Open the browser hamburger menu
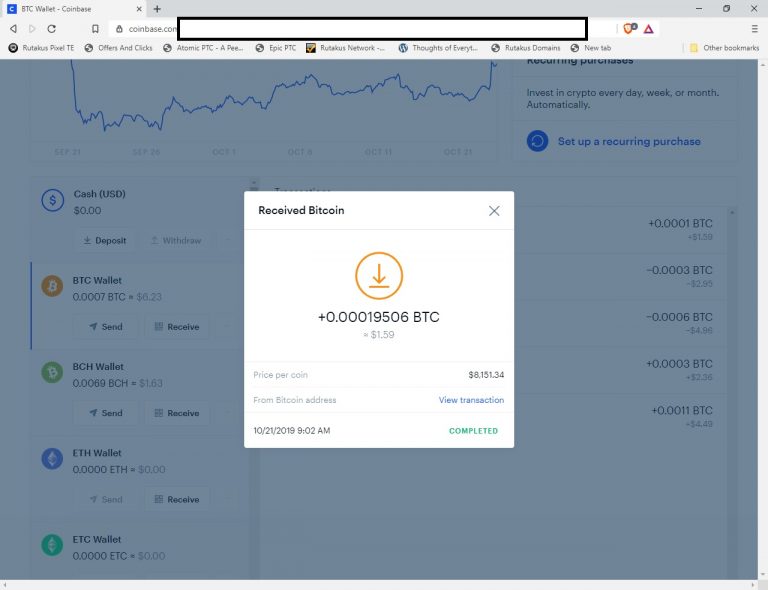768x590 pixels. [755, 29]
